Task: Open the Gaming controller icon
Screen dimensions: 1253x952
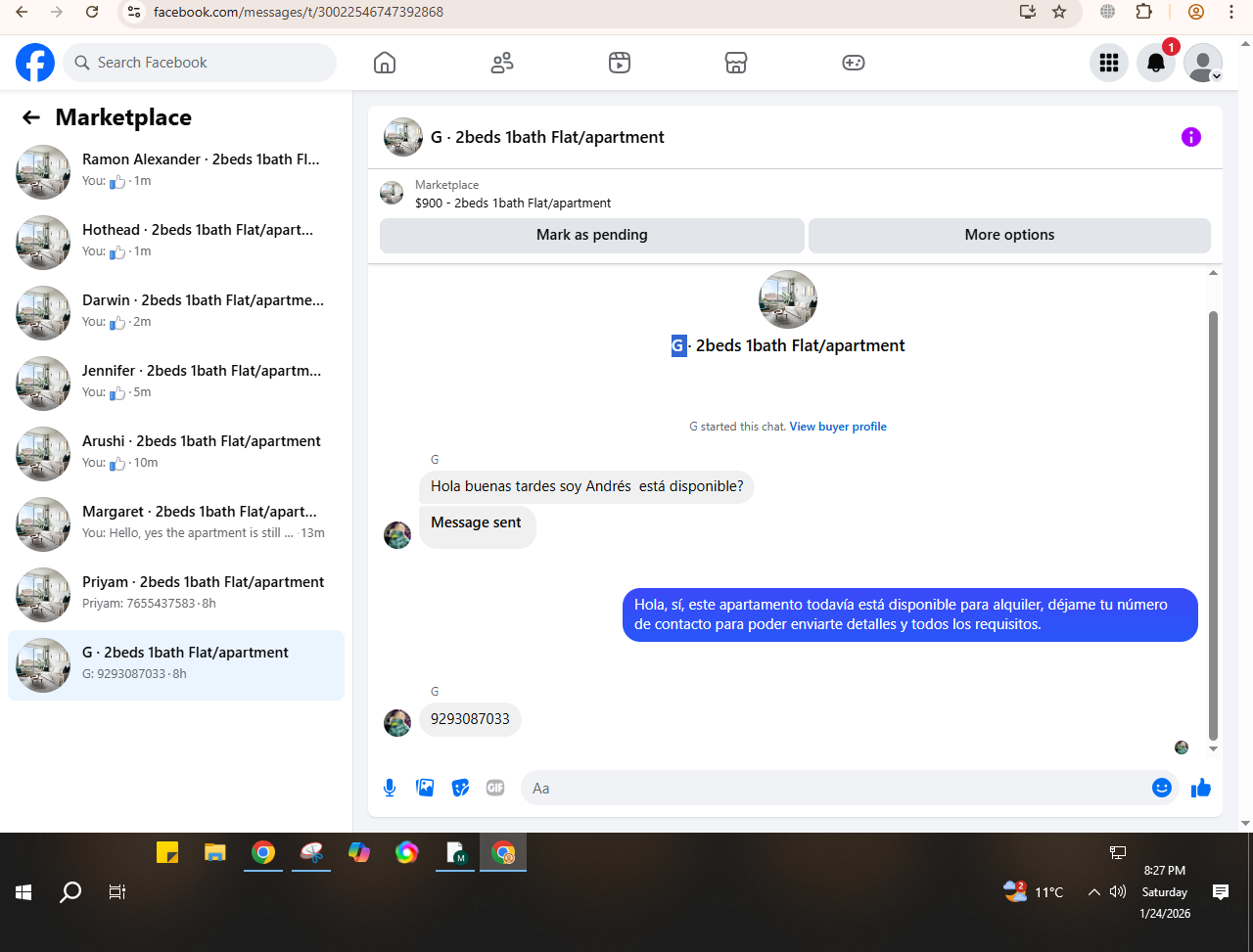Action: pos(854,63)
